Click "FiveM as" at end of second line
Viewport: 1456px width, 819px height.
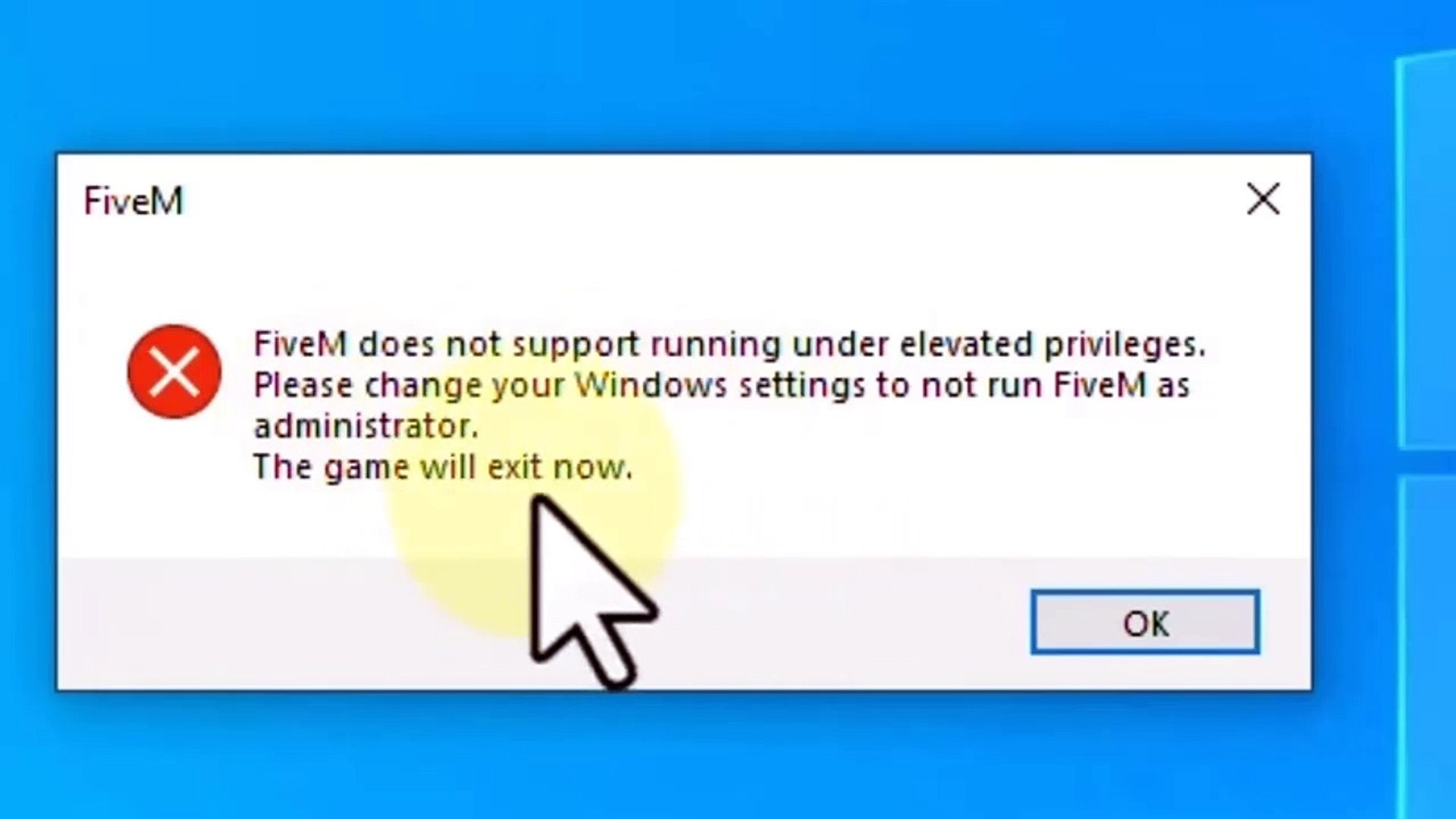[x=1122, y=385]
